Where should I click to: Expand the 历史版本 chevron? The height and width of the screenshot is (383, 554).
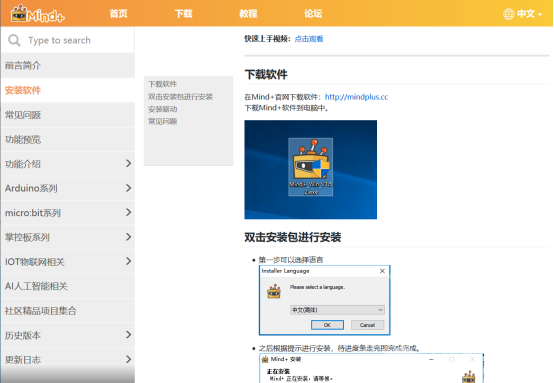pos(128,335)
